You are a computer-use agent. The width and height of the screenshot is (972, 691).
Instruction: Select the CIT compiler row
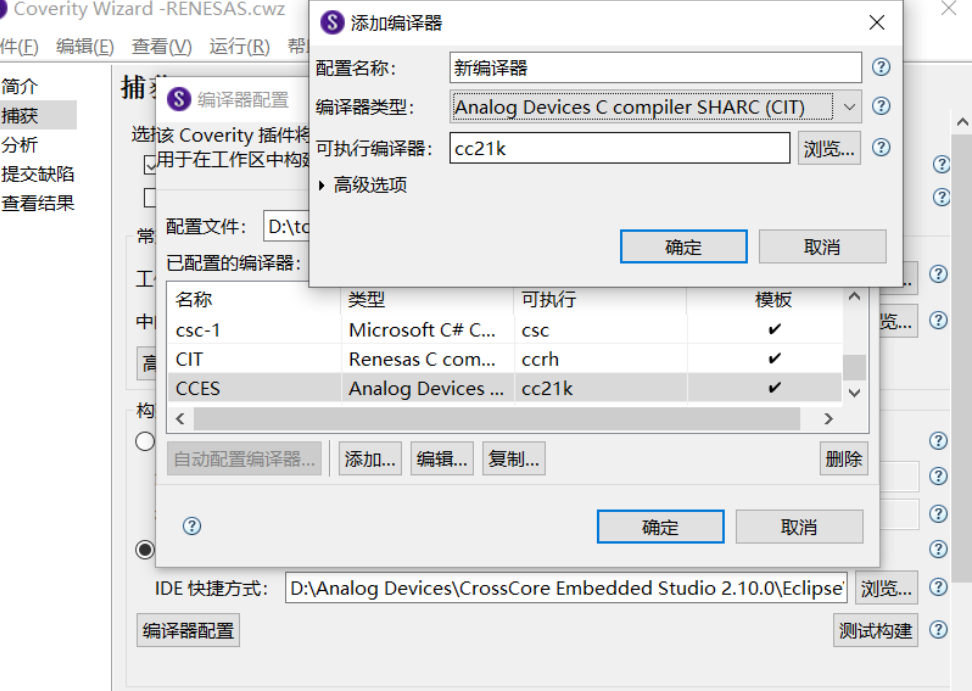[x=505, y=359]
